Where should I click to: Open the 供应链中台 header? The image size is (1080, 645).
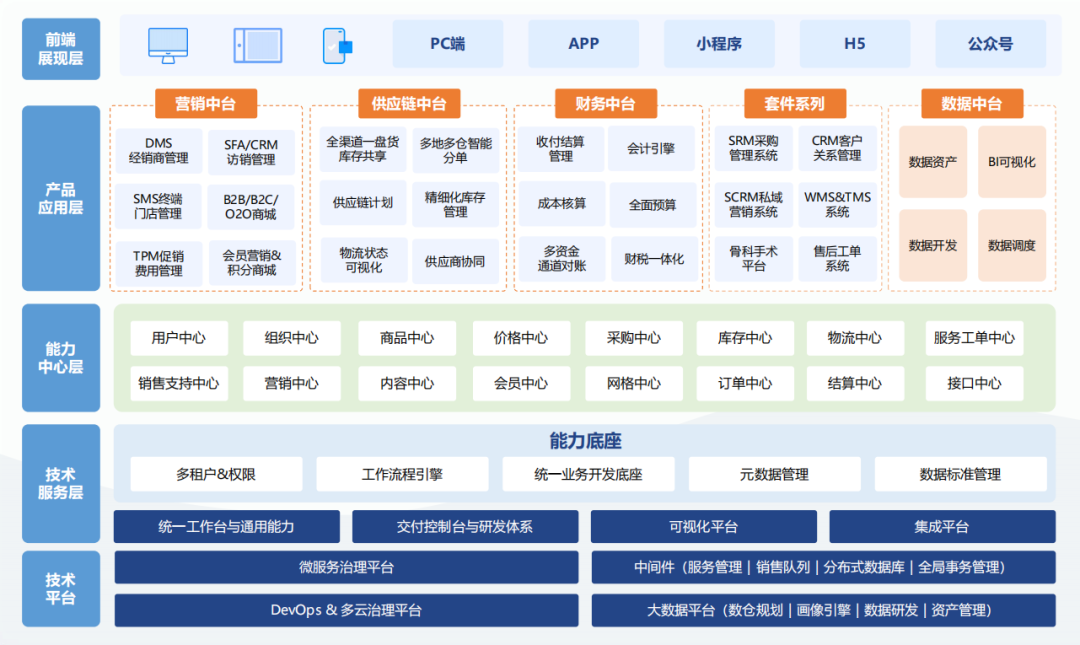[409, 104]
